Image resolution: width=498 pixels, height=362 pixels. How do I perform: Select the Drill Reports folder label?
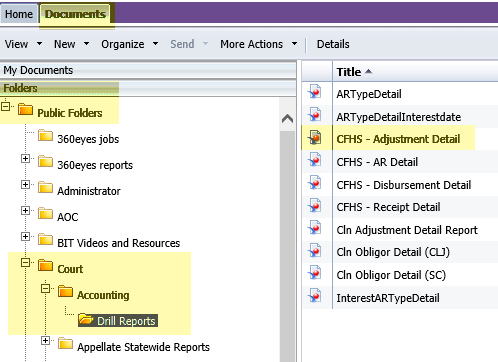(126, 321)
